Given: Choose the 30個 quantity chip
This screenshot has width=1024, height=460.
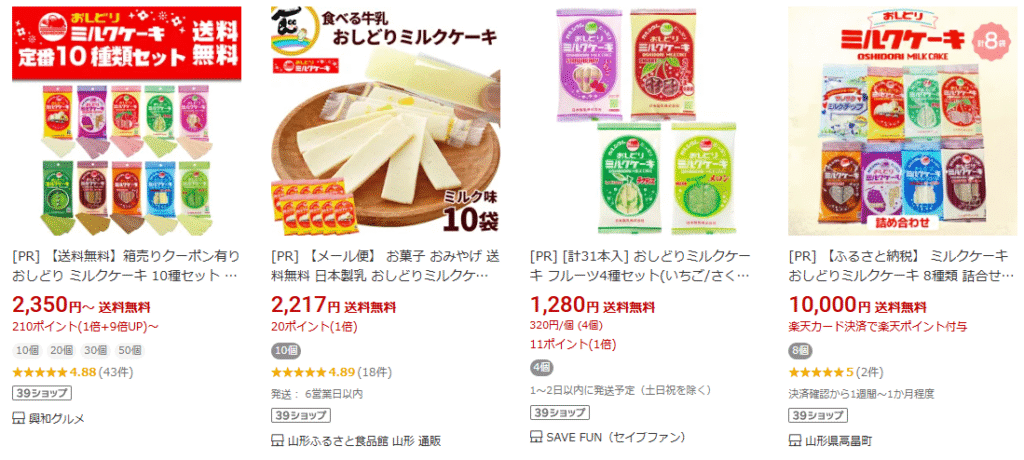Looking at the screenshot, I should pyautogui.click(x=95, y=350).
